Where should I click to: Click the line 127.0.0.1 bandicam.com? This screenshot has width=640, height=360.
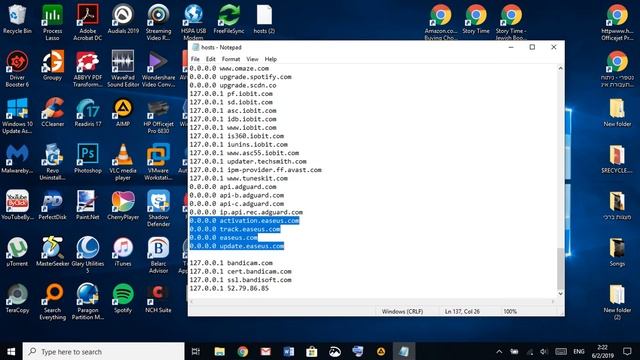coord(231,263)
